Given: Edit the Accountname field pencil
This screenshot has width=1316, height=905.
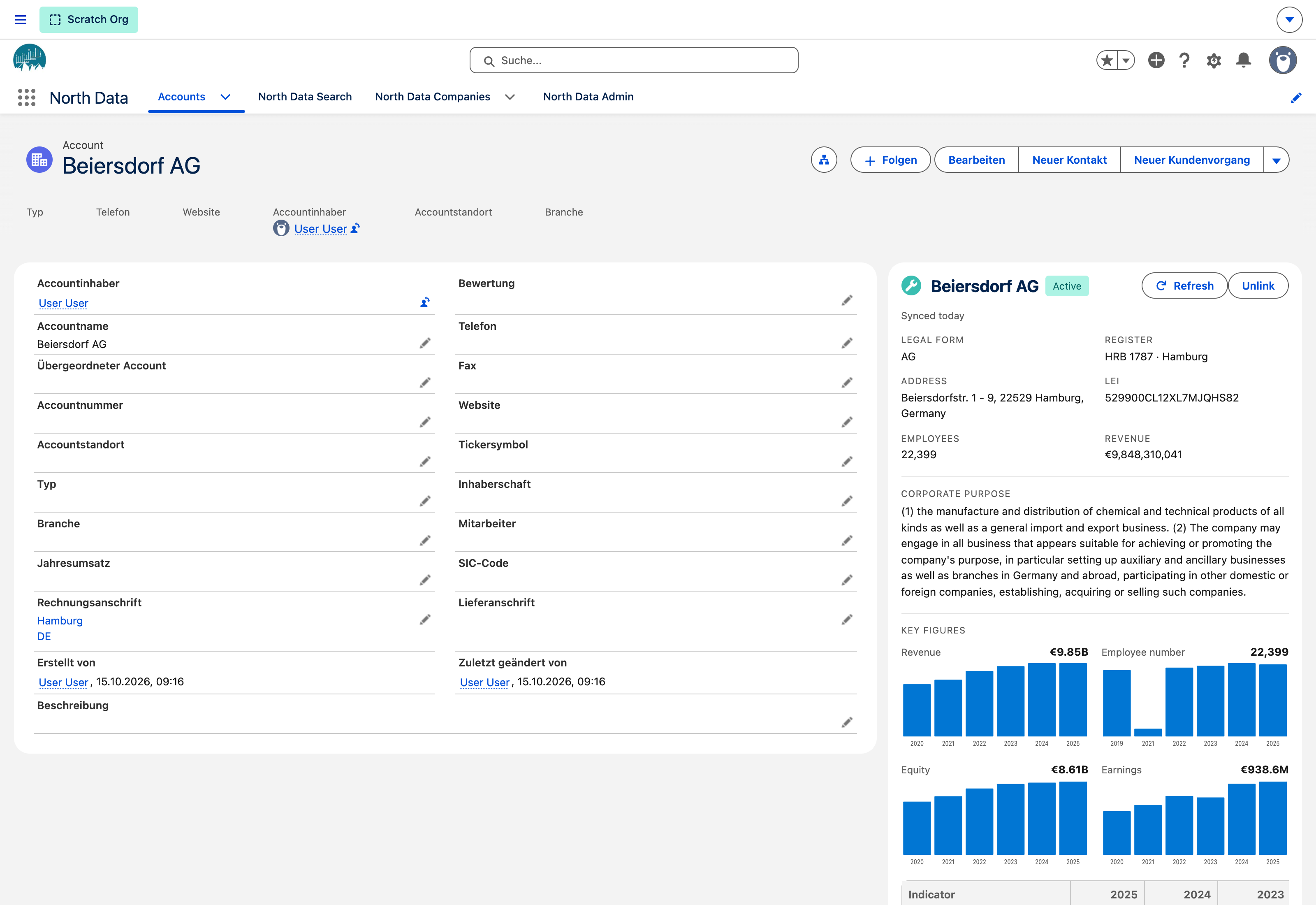Looking at the screenshot, I should pos(425,343).
